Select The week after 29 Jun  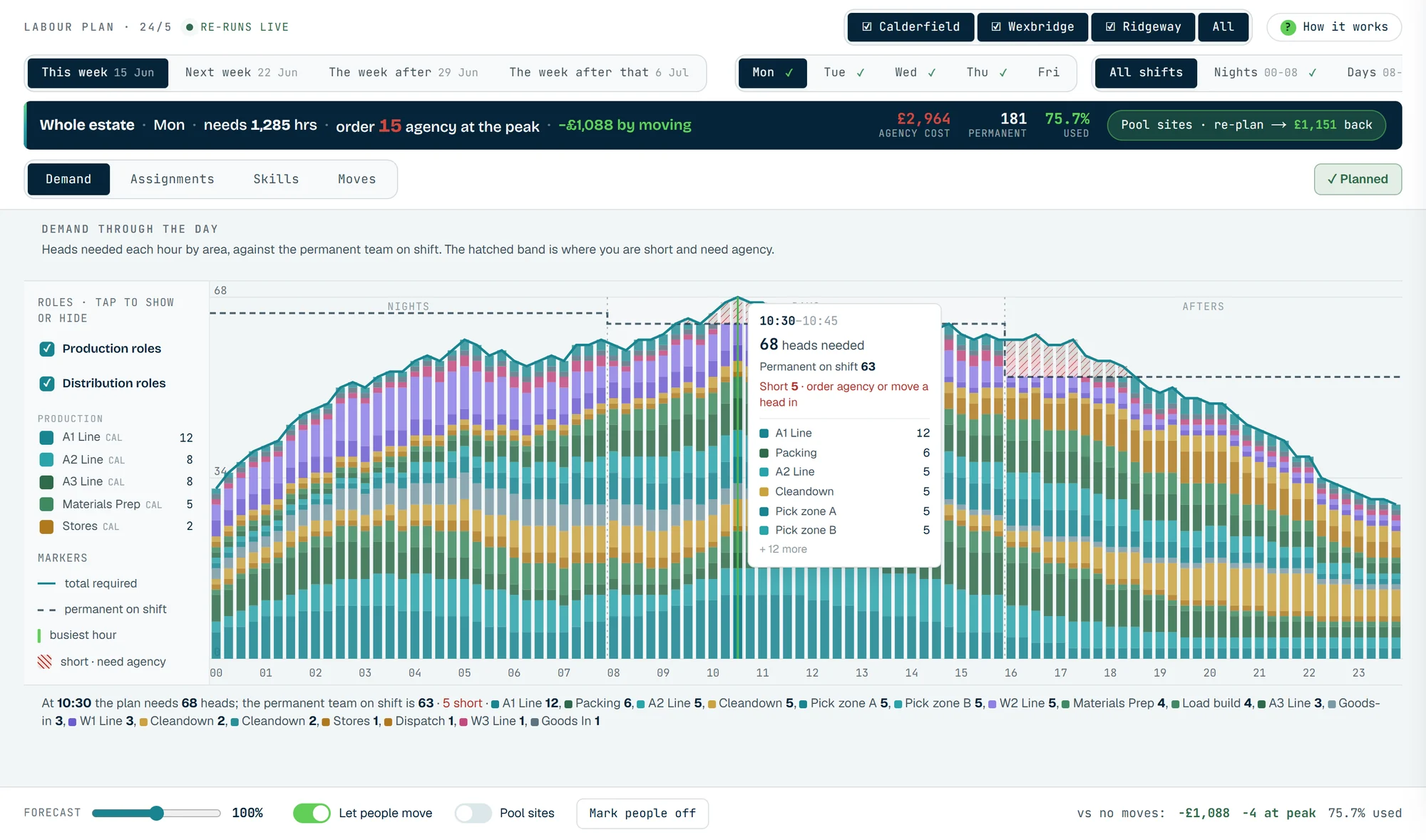coord(403,73)
